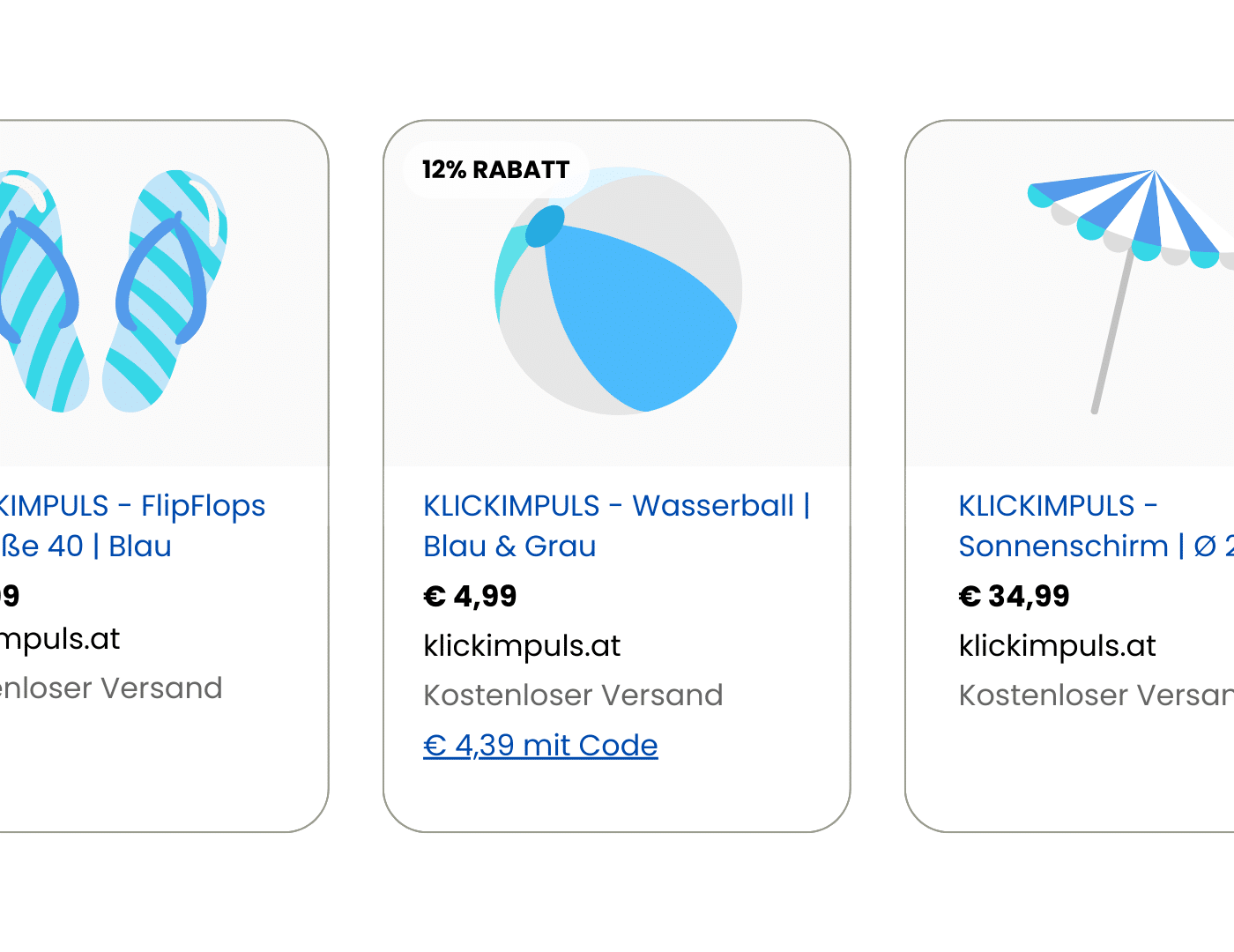Click the dark blue valve on the beach ball
1234x952 pixels.
[x=545, y=227]
